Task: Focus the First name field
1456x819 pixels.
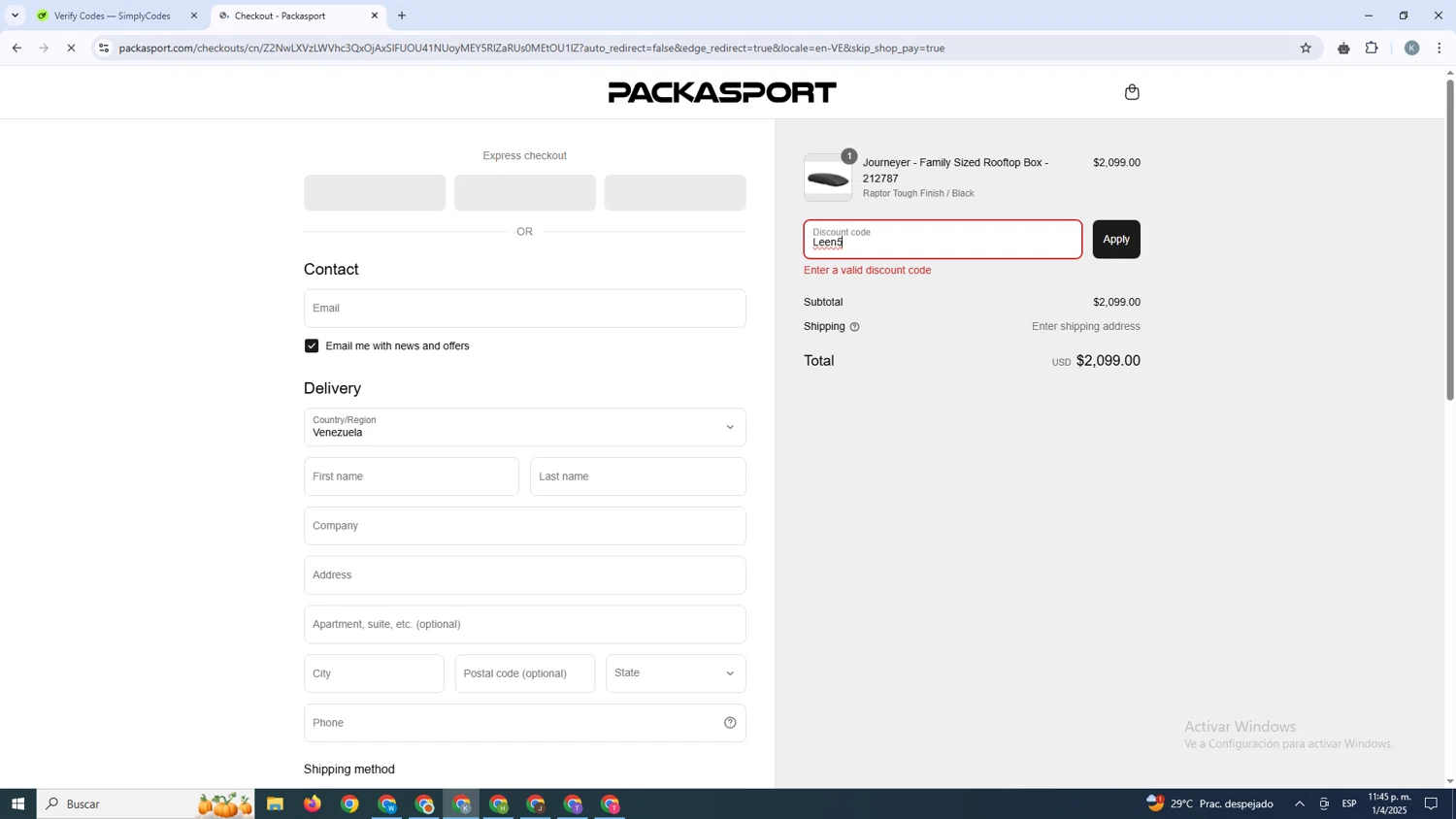Action: 412,476
